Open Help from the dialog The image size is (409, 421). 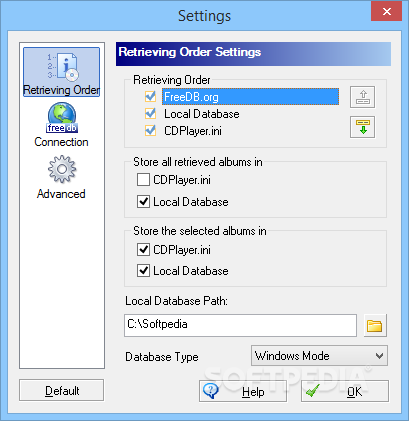pyautogui.click(x=243, y=391)
